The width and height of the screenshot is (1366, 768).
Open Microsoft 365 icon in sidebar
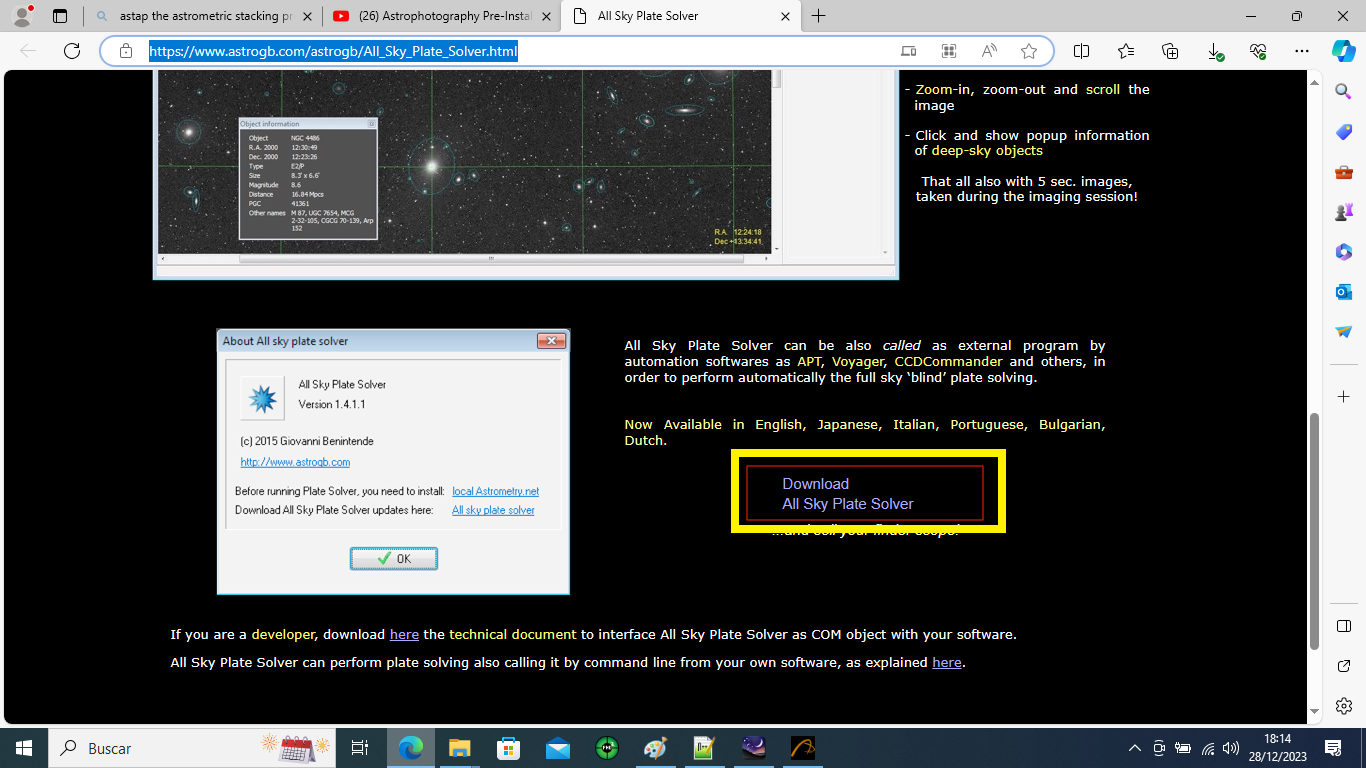tap(1343, 252)
